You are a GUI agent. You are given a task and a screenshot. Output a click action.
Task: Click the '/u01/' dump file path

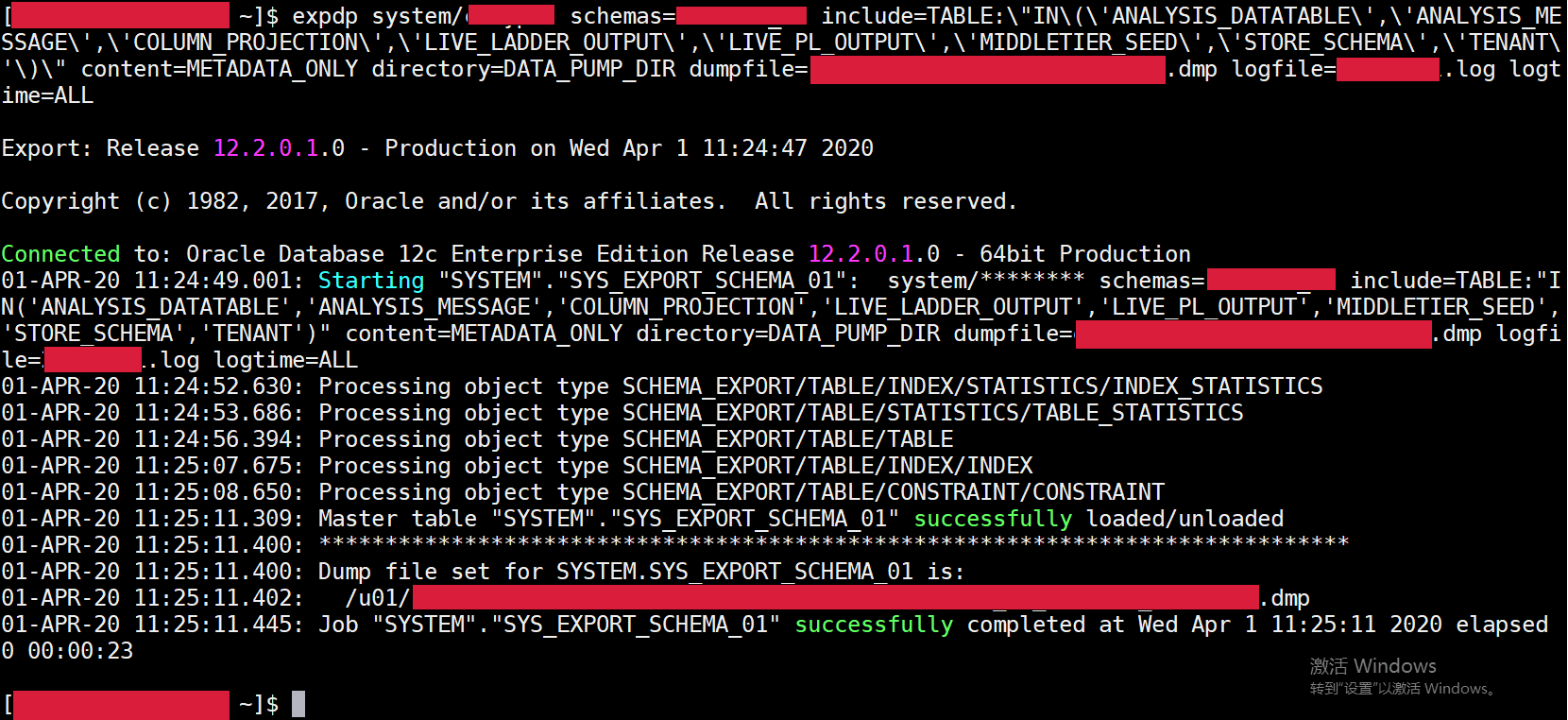(827, 598)
